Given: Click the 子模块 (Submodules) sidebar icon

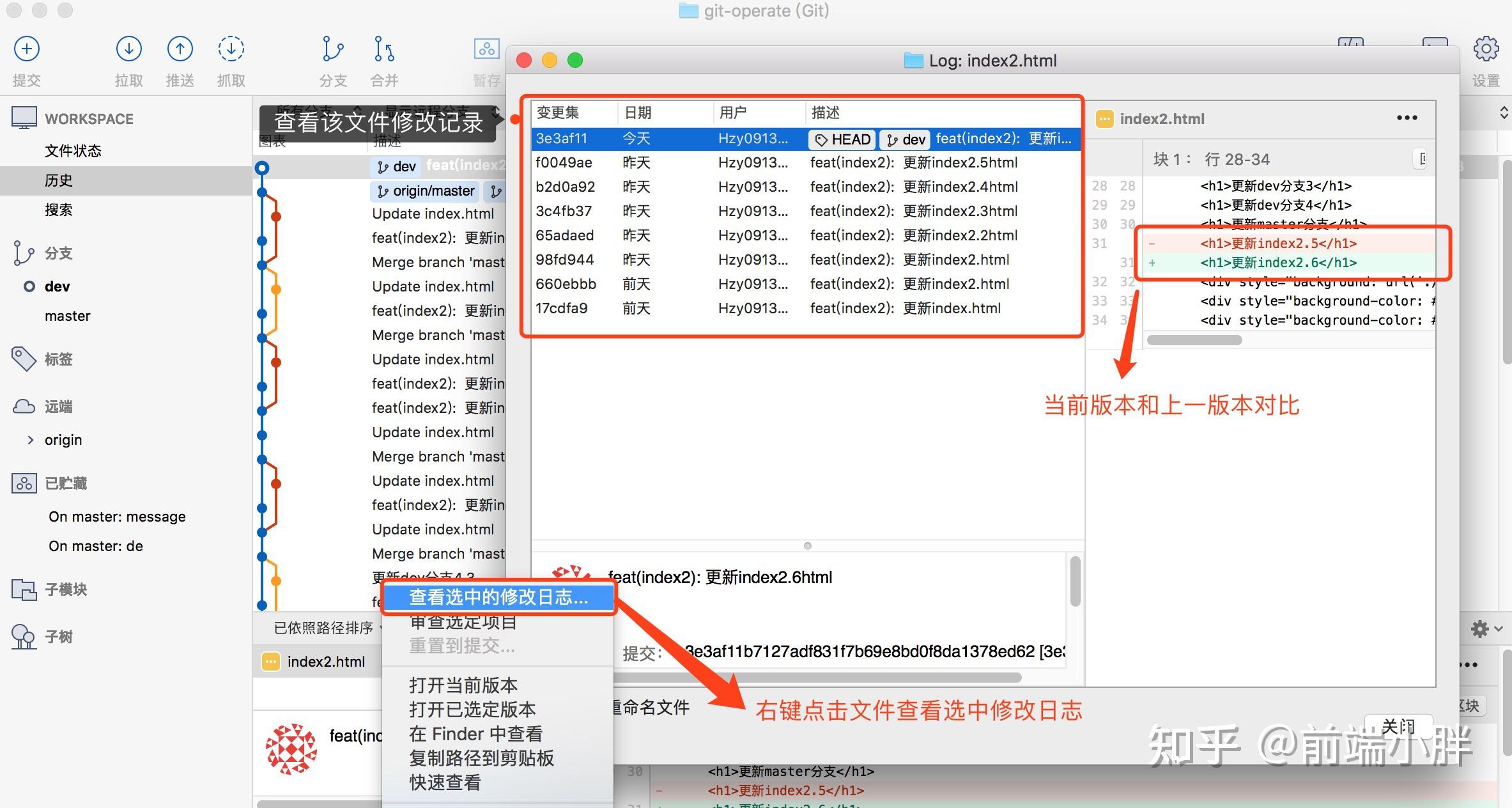Looking at the screenshot, I should click(24, 589).
